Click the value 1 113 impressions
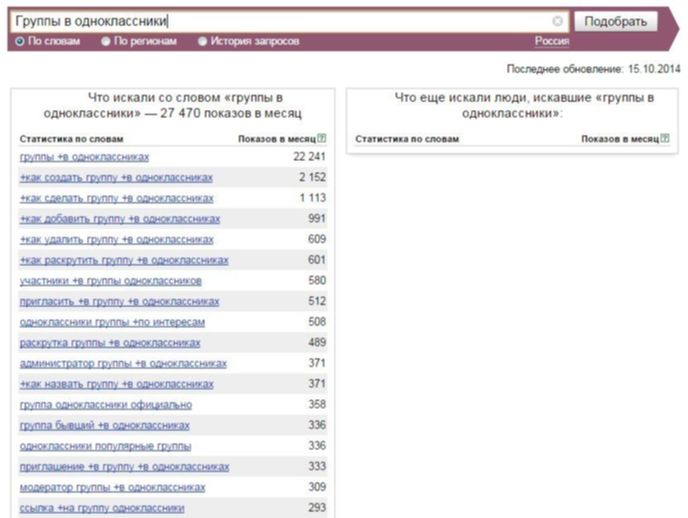This screenshot has width=688, height=518. (312, 198)
